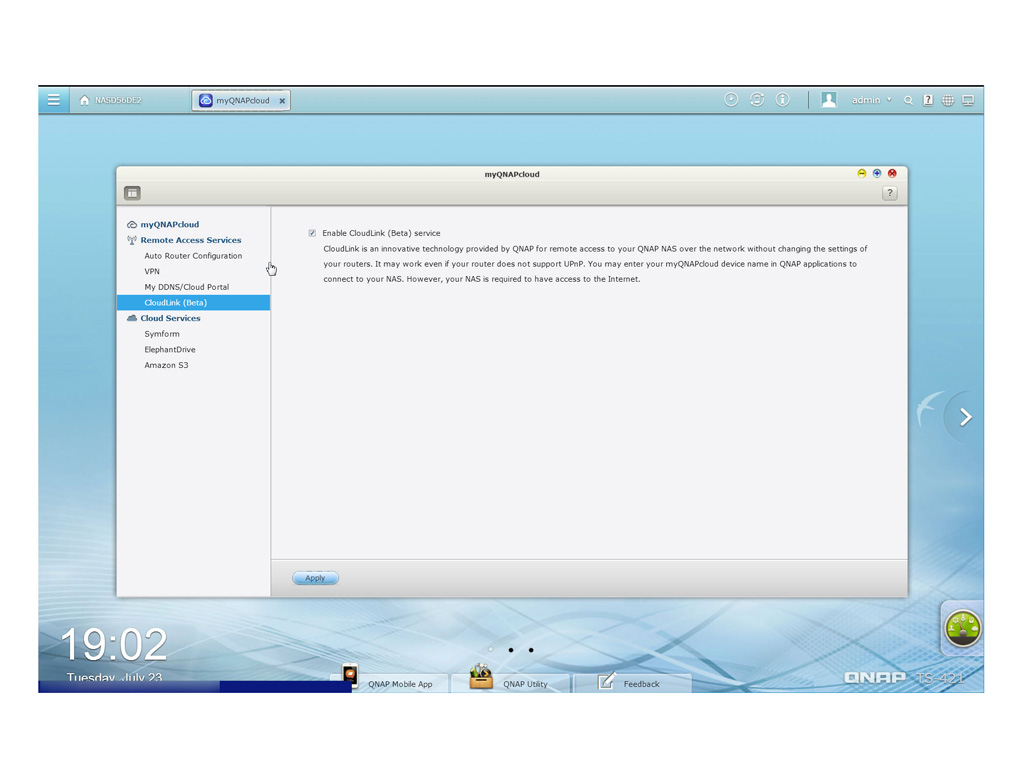This screenshot has width=1024, height=768.
Task: Open the QNAP Utility link
Action: 526,684
